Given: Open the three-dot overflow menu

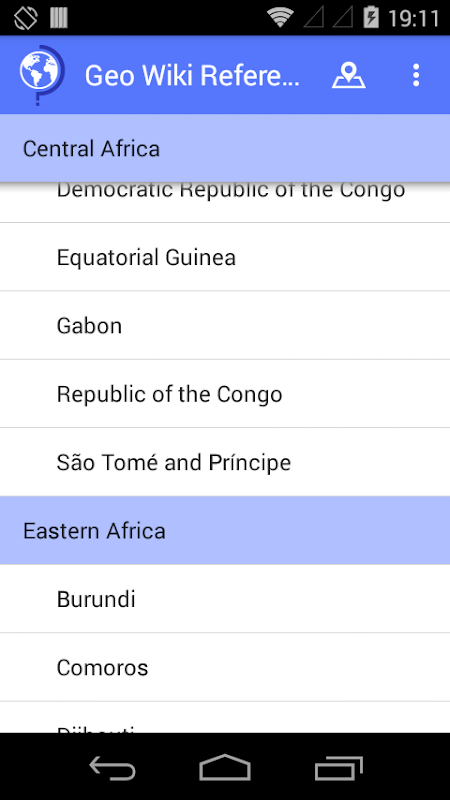Looking at the screenshot, I should 416,75.
